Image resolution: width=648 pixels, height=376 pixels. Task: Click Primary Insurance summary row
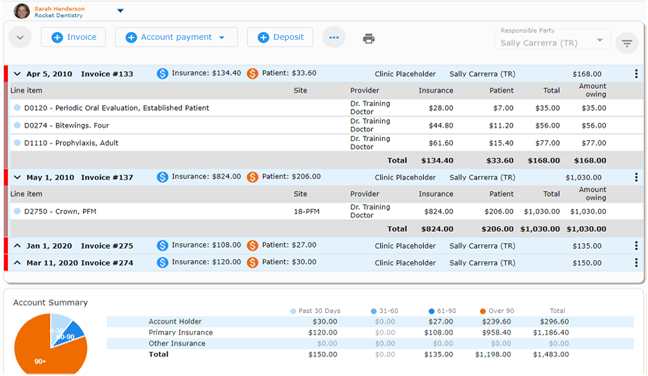point(370,333)
